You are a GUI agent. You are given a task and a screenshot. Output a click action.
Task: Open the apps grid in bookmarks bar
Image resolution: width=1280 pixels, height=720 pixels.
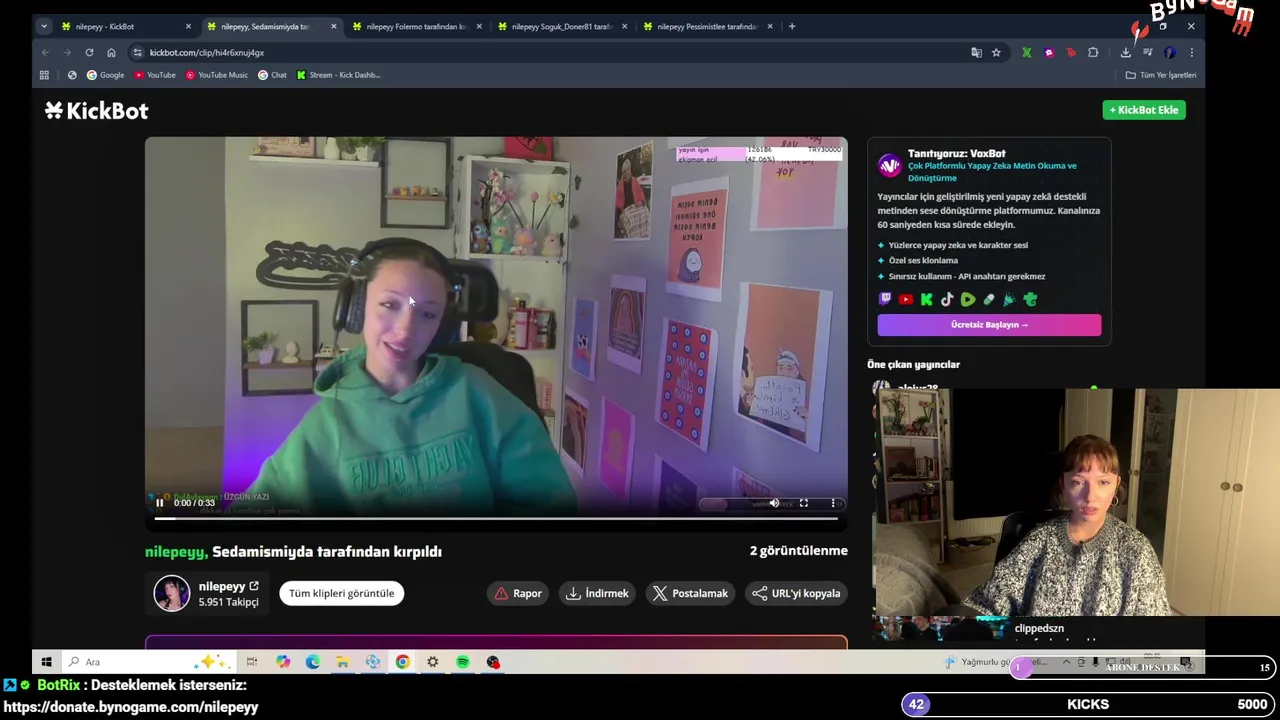(44, 75)
